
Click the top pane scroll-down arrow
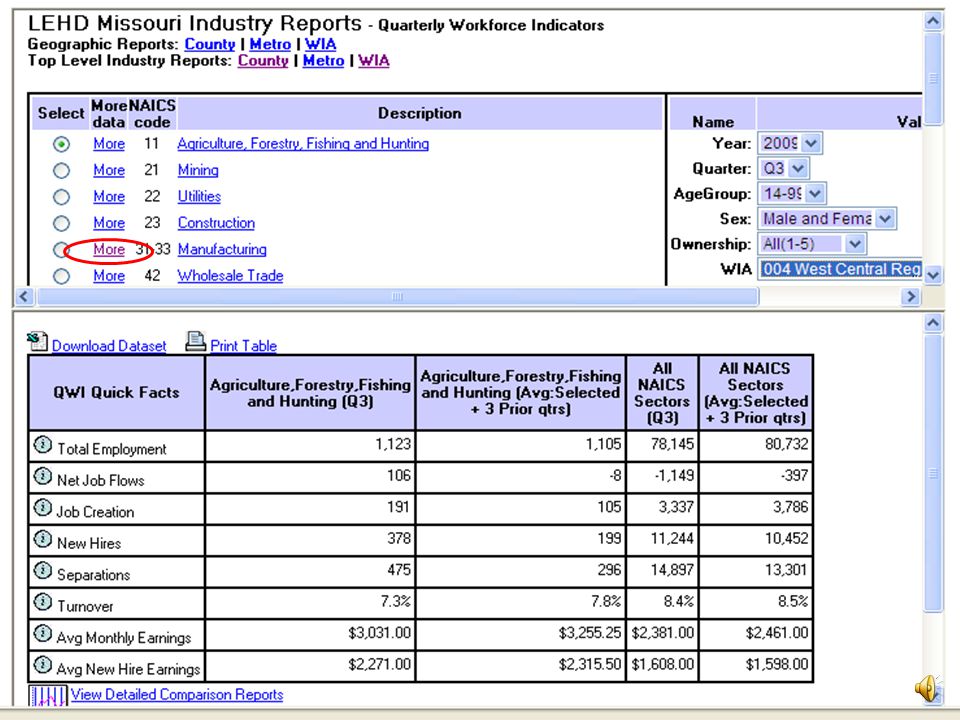click(932, 275)
